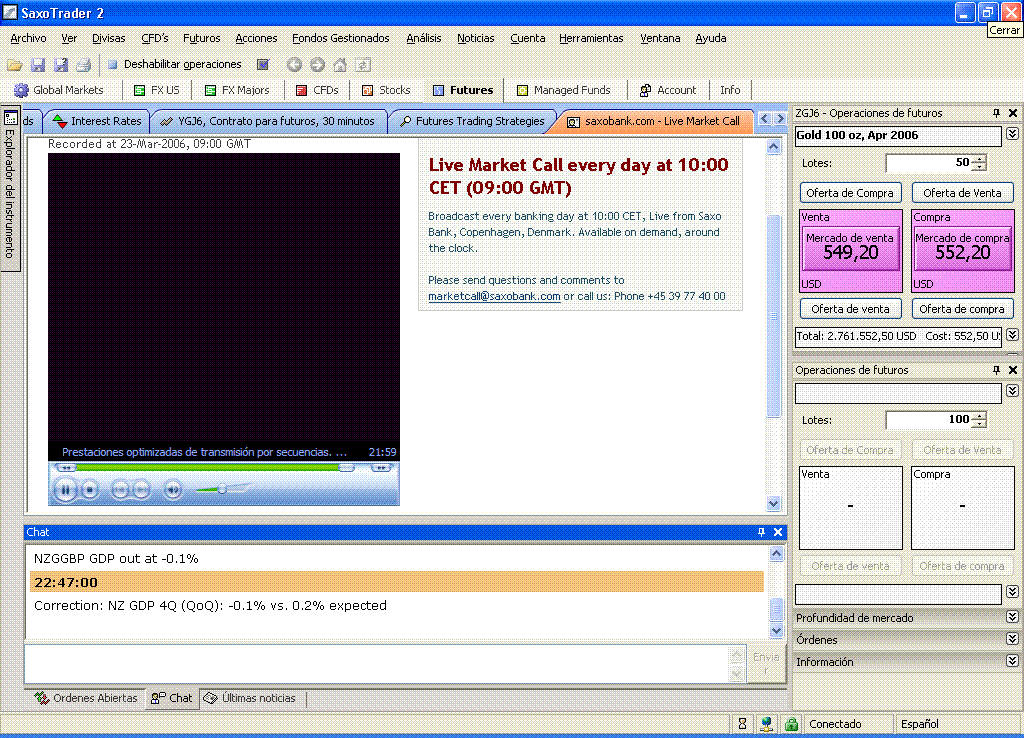Skip to next track in player
This screenshot has height=738, width=1024.
click(x=141, y=489)
